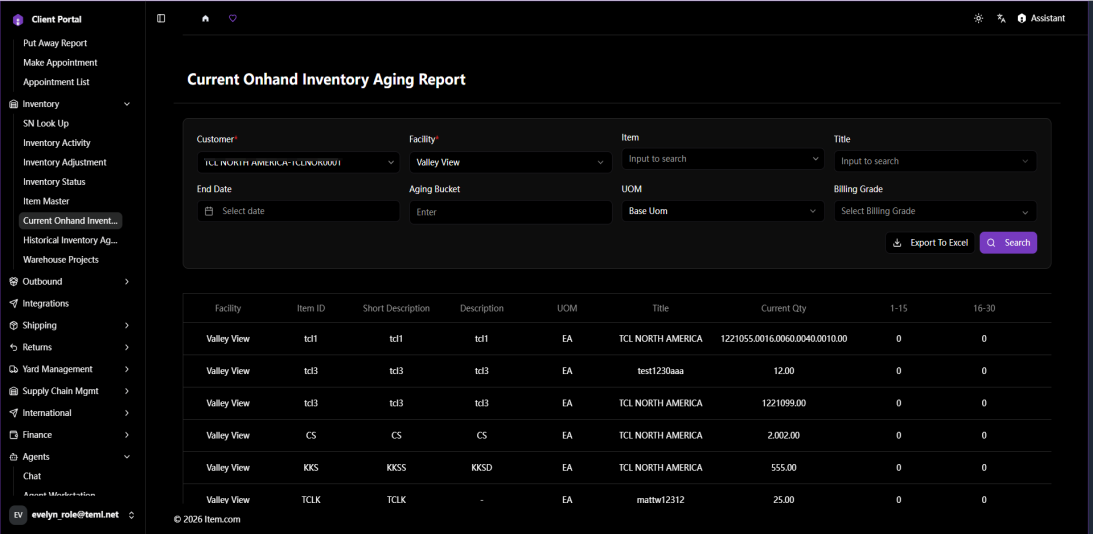Viewport: 1093px width, 534px height.
Task: Expand the Yard Management chevron
Action: (127, 369)
